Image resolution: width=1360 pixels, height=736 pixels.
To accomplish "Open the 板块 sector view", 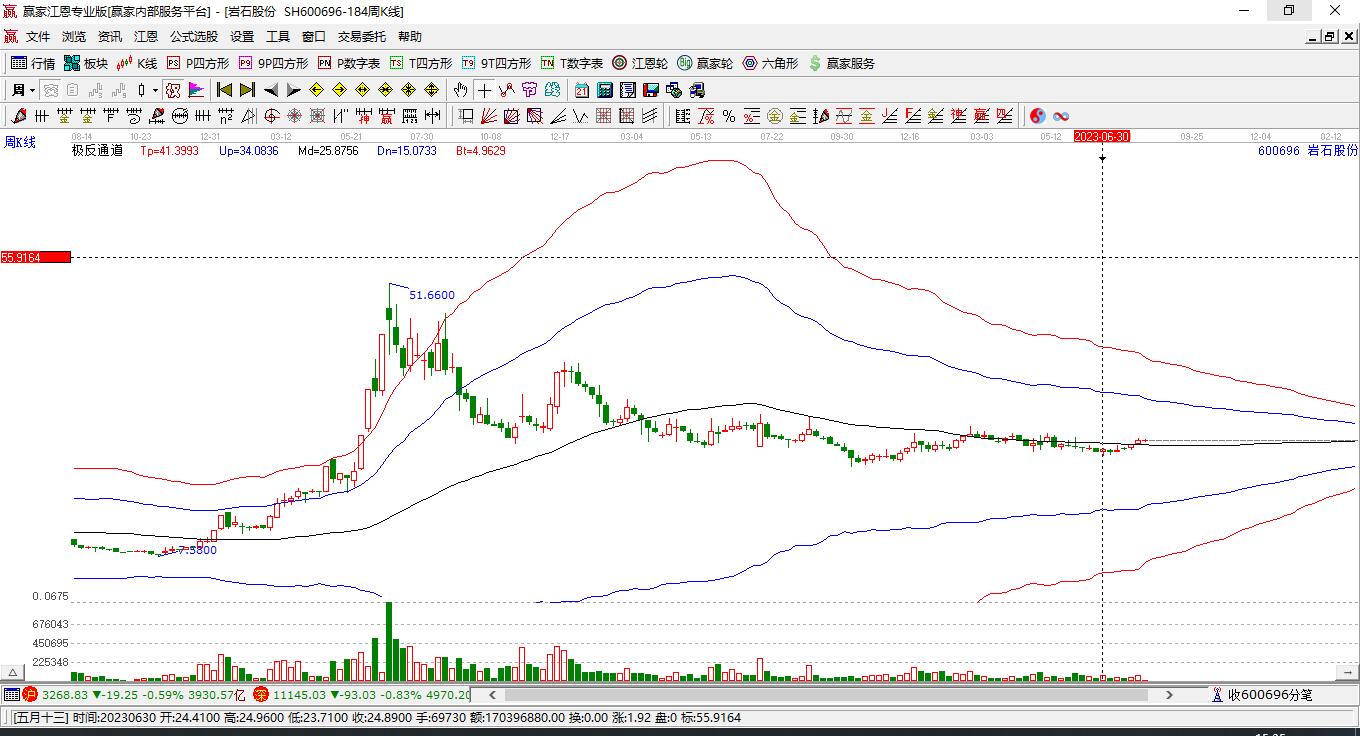I will pos(86,63).
